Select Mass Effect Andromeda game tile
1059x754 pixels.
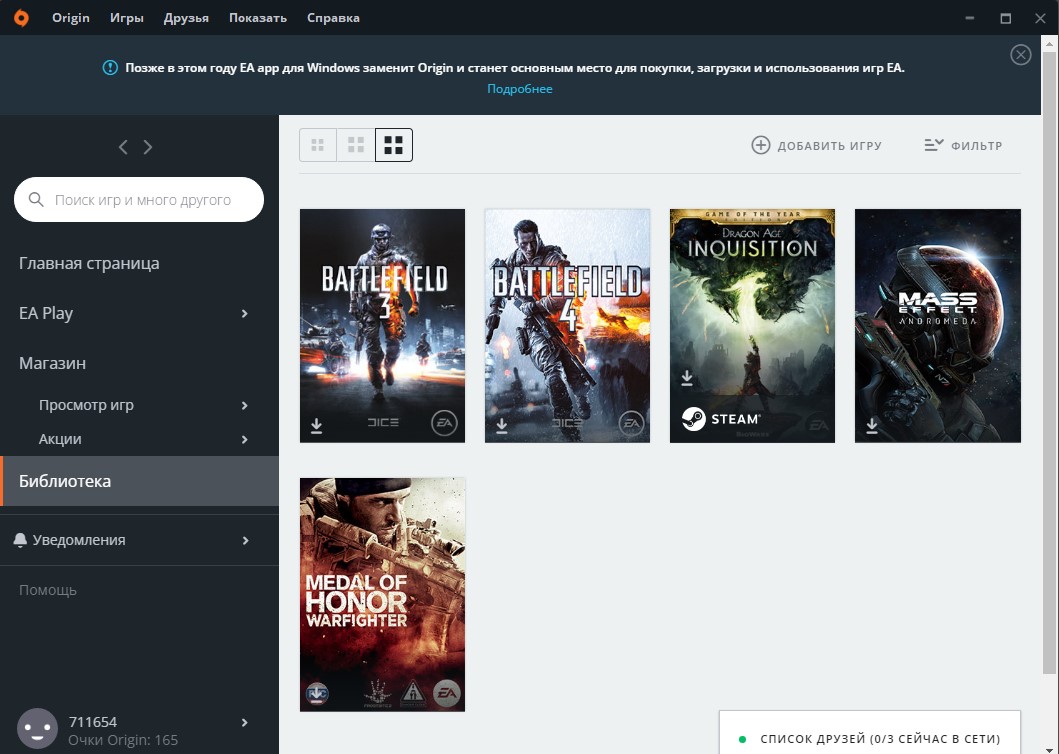tap(938, 326)
